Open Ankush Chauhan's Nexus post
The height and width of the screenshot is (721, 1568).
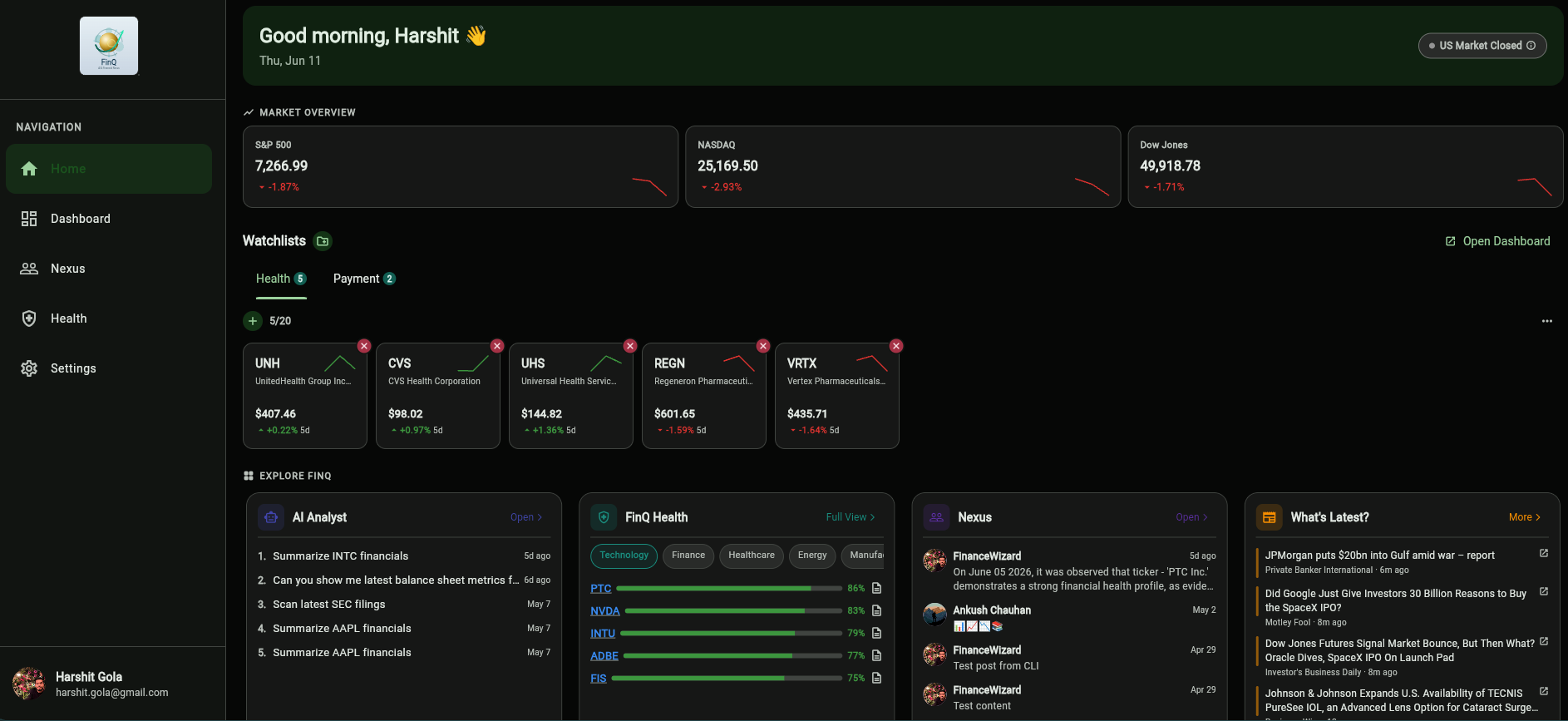coord(1069,617)
